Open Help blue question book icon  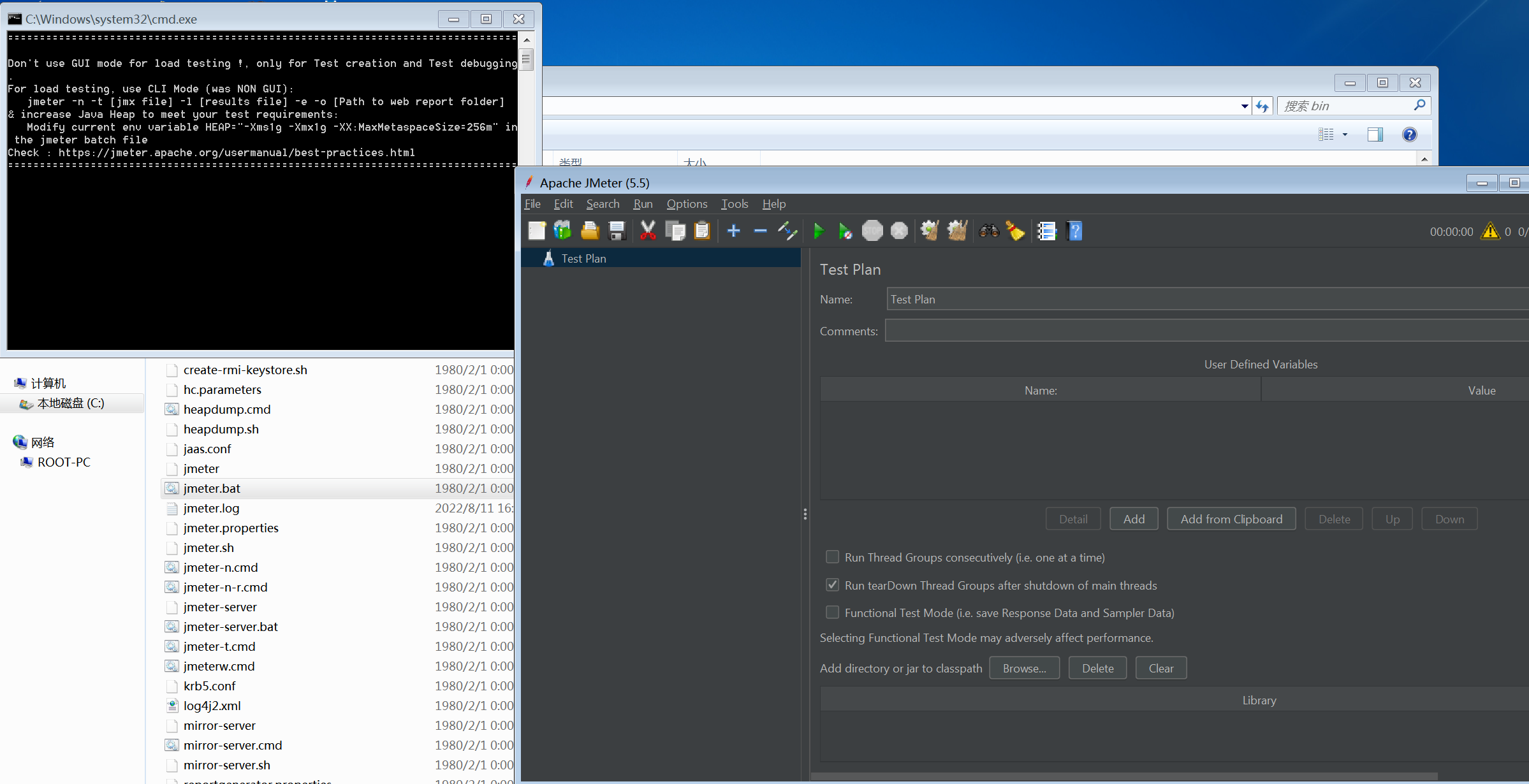point(1074,231)
